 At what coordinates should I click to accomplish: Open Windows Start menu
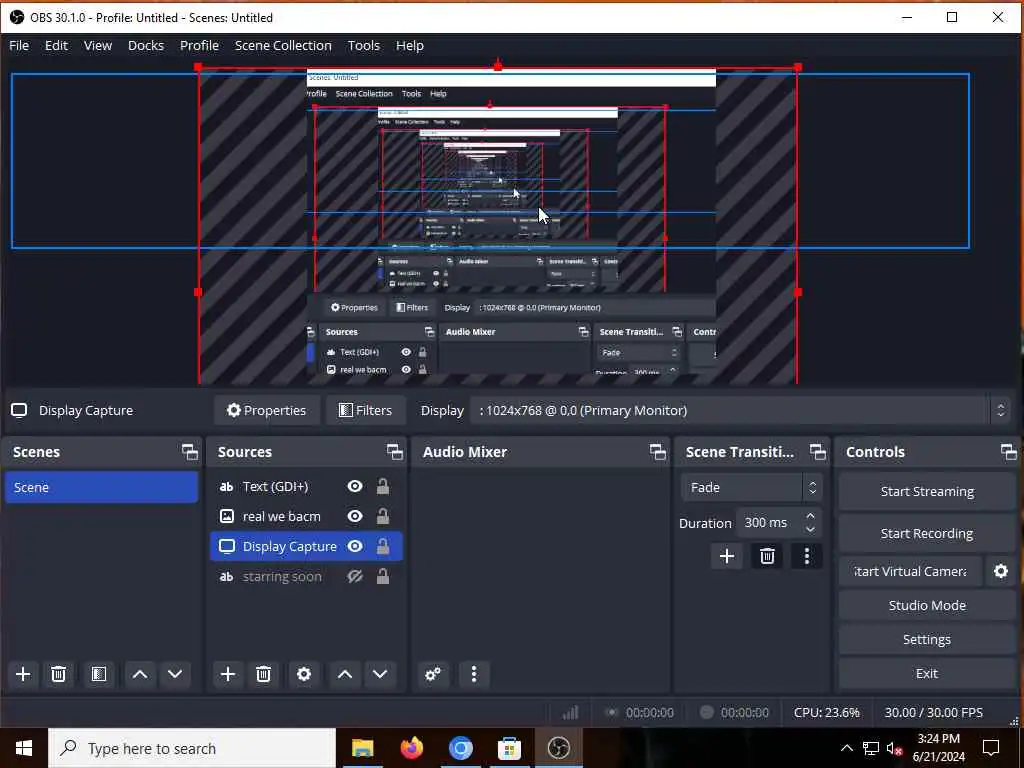pyautogui.click(x=24, y=748)
